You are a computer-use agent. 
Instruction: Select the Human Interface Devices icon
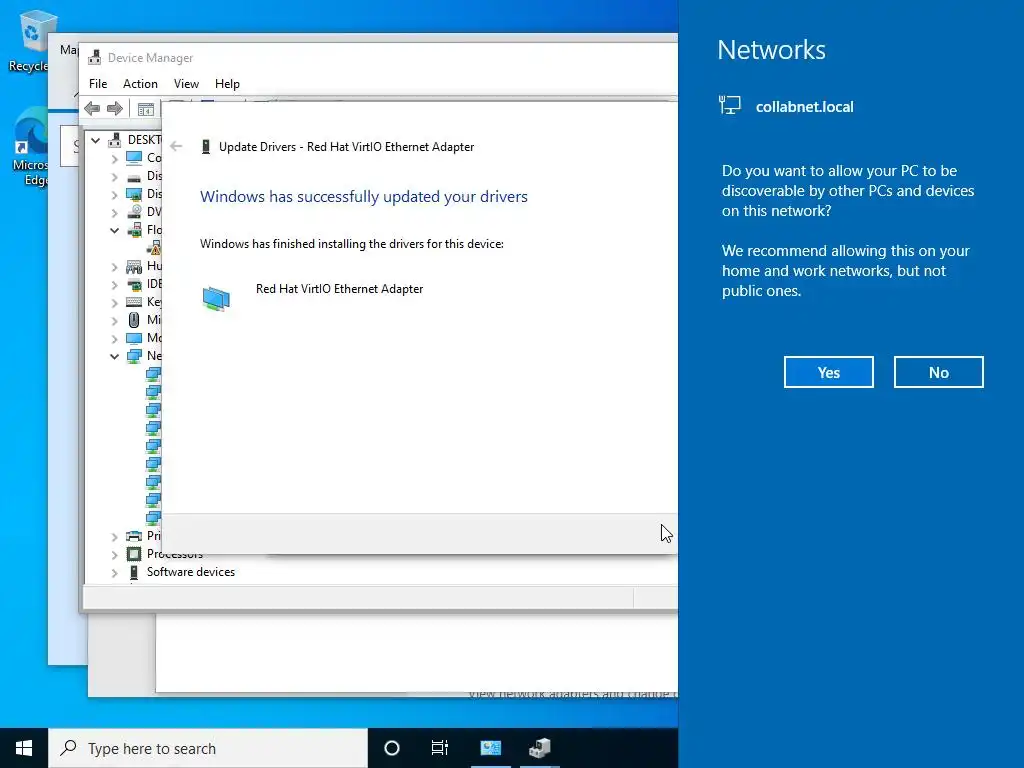[x=134, y=266]
